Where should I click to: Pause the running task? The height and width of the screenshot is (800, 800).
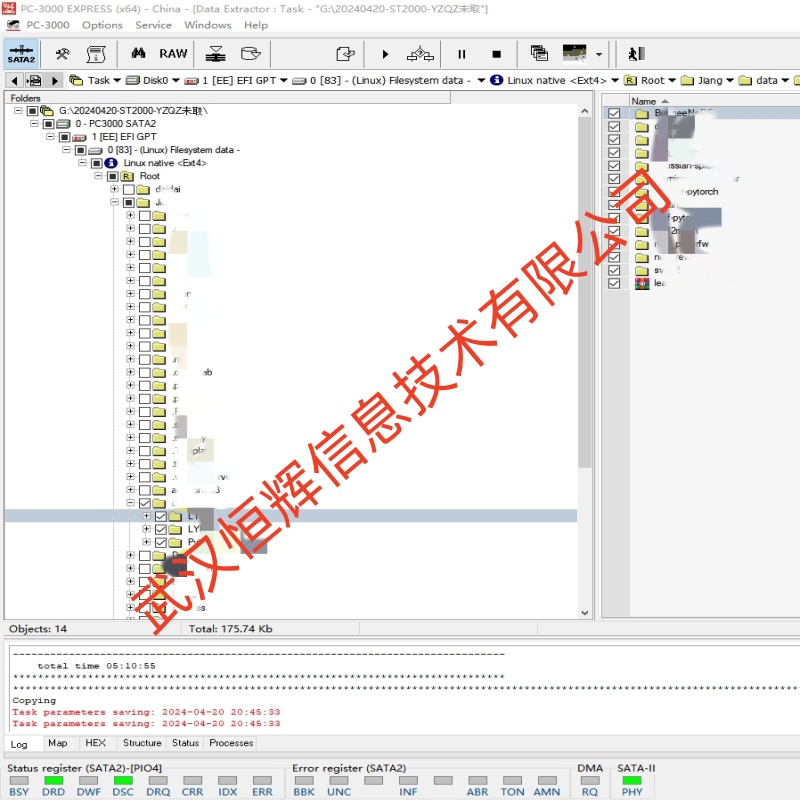coord(462,54)
